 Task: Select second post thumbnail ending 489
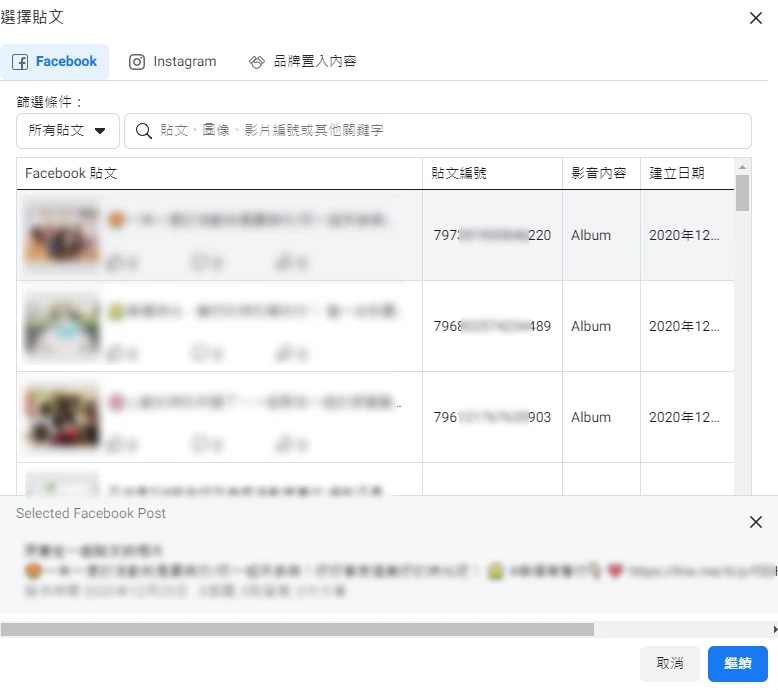62,325
